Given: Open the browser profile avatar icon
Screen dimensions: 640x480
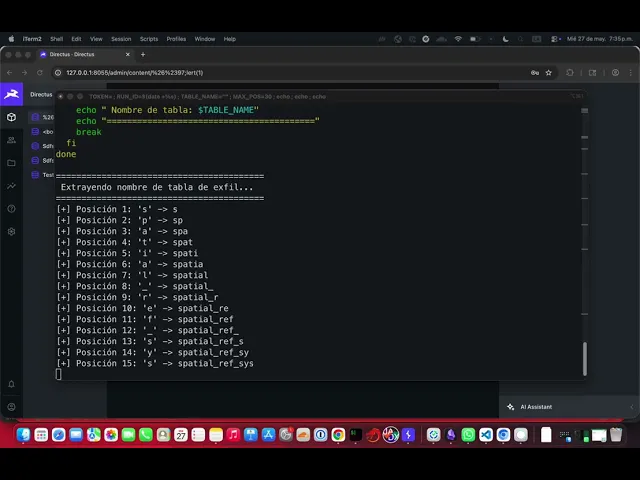Looking at the screenshot, I should (x=615, y=73).
